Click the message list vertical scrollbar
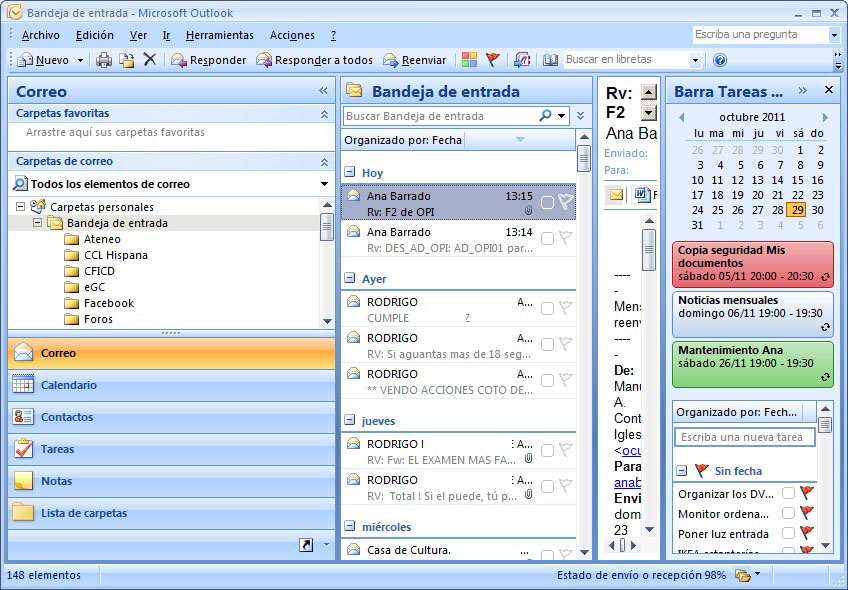848x590 pixels. (584, 346)
